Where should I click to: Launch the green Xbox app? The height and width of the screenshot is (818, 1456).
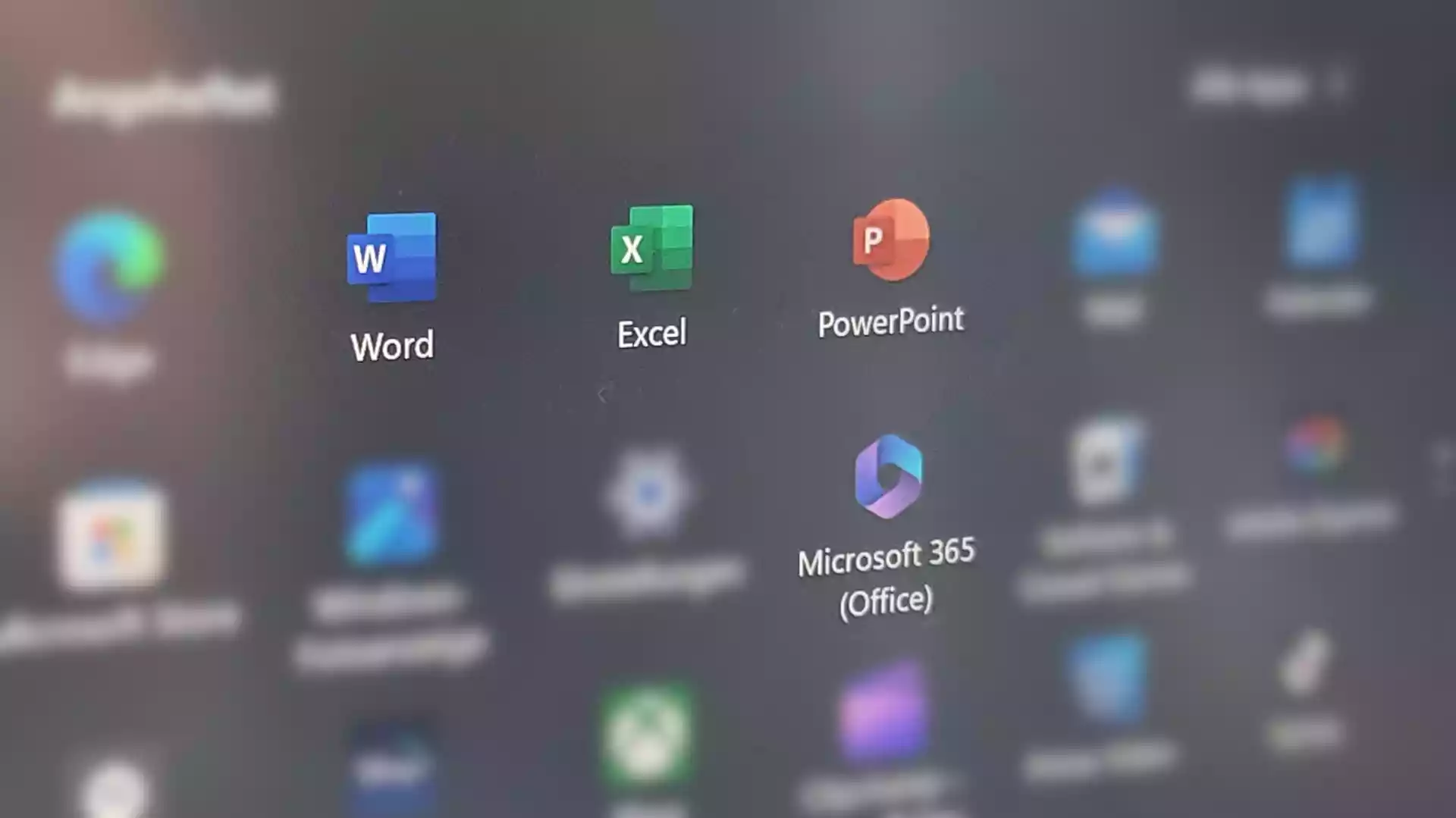647,734
